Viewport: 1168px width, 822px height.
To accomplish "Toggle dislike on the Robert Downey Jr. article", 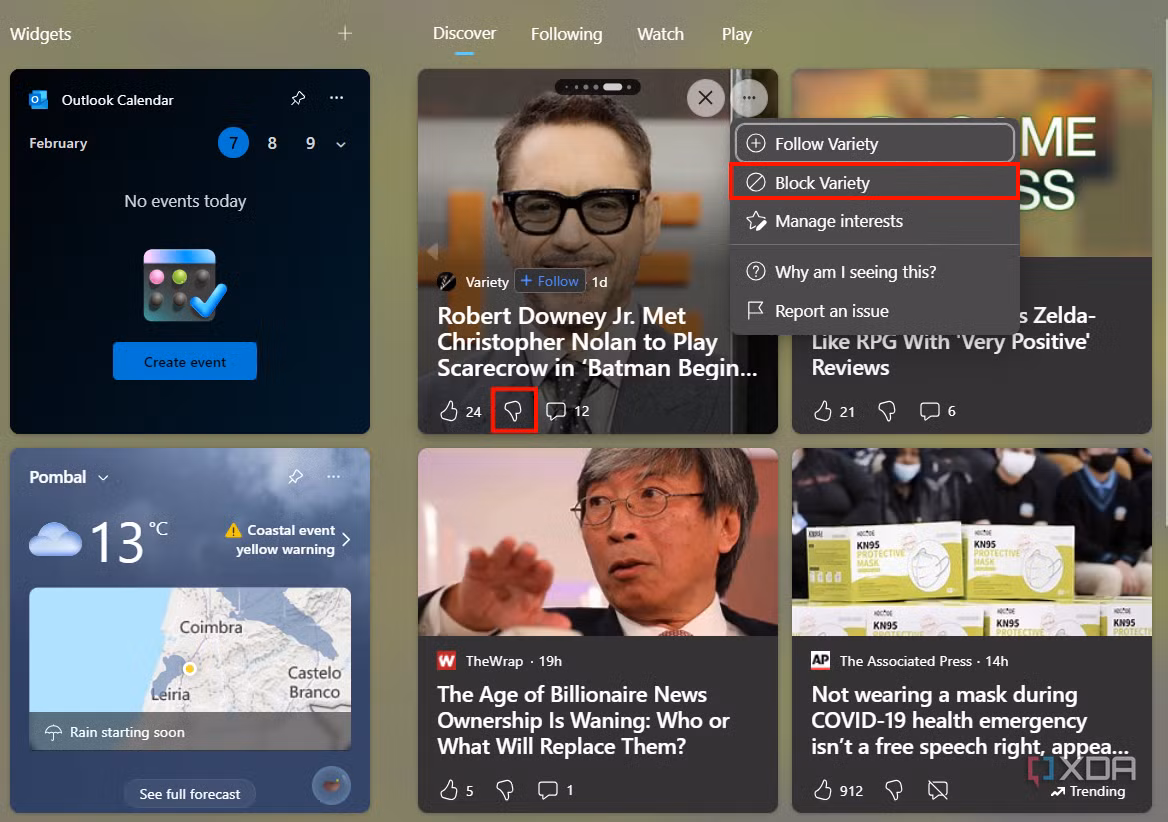I will tap(513, 411).
